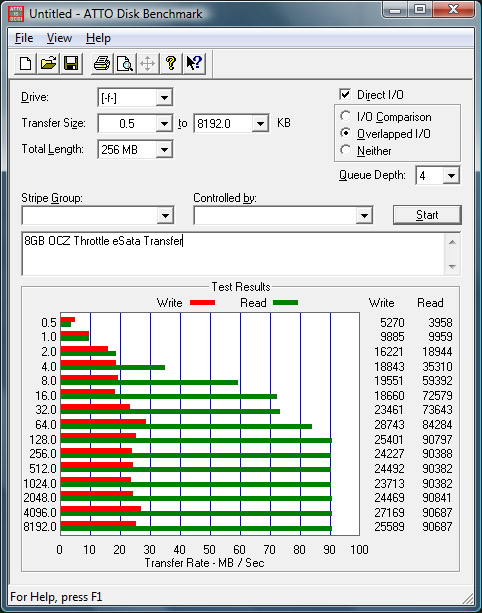Viewport: 482px width, 613px height.
Task: Select the I/O Comparison radio button
Action: [x=345, y=116]
